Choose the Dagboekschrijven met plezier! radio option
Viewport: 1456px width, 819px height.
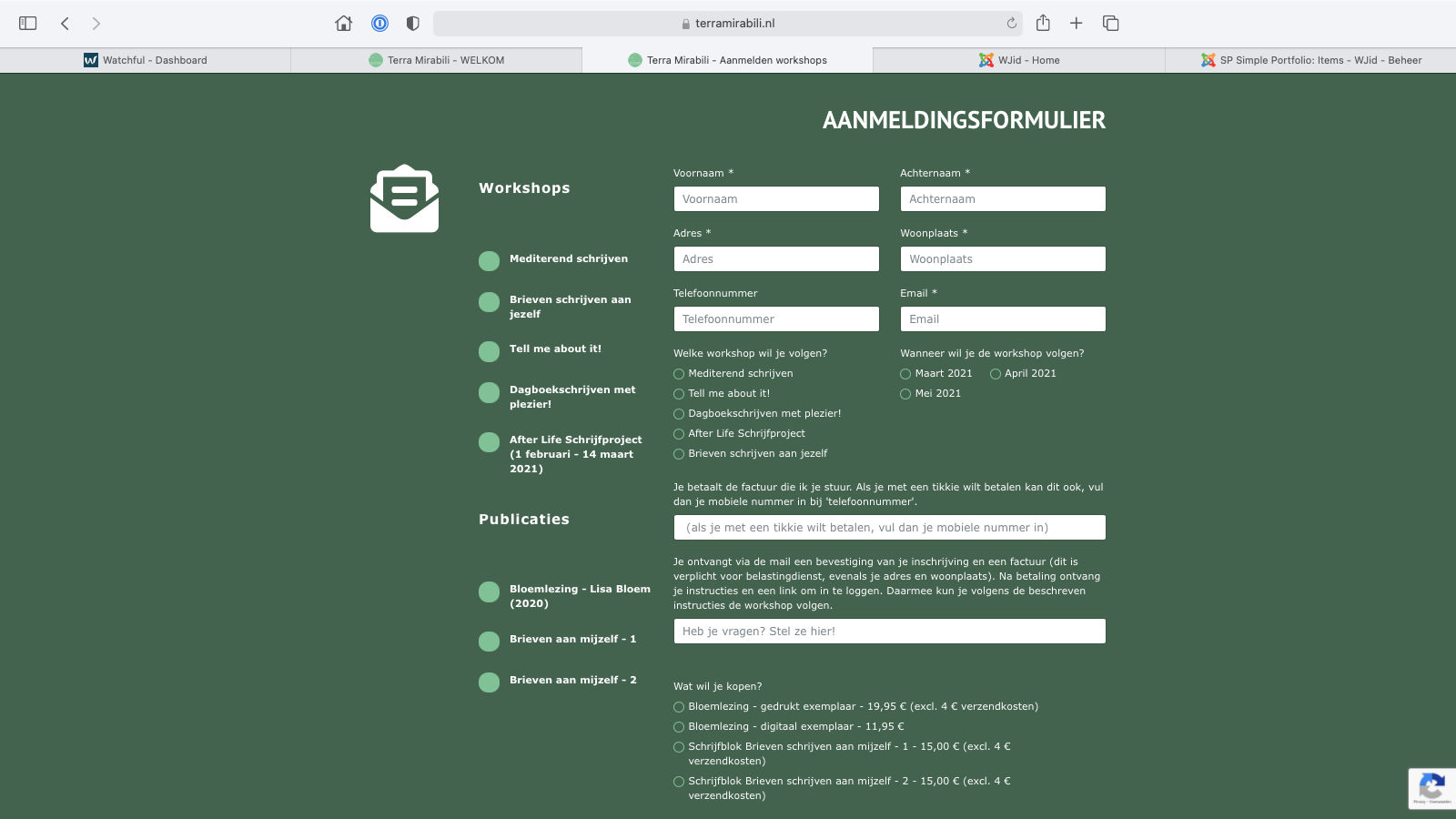(x=679, y=414)
